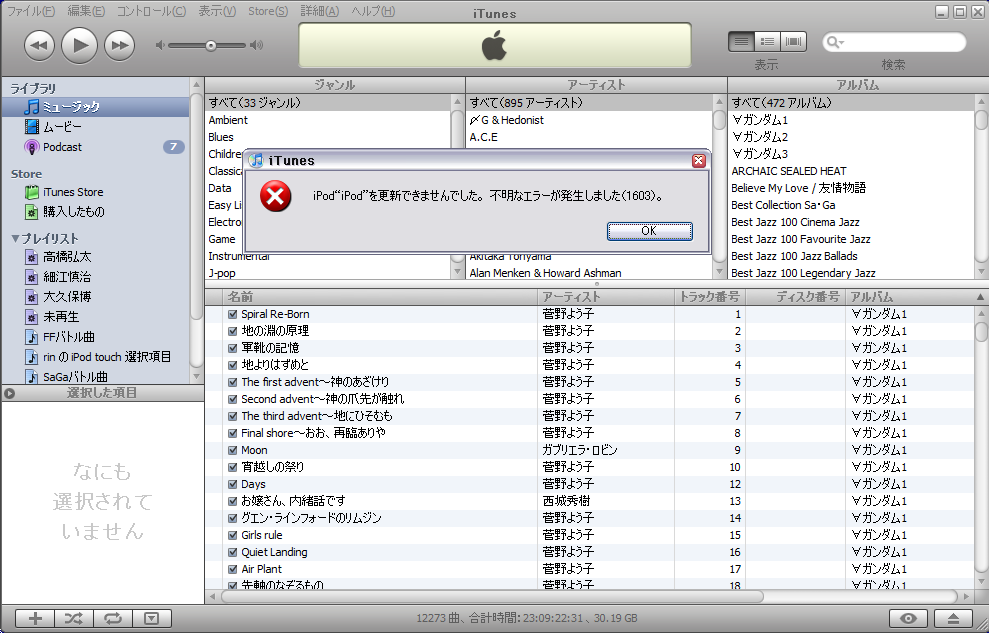
Task: Toggle shuffle playback button
Action: 74,618
